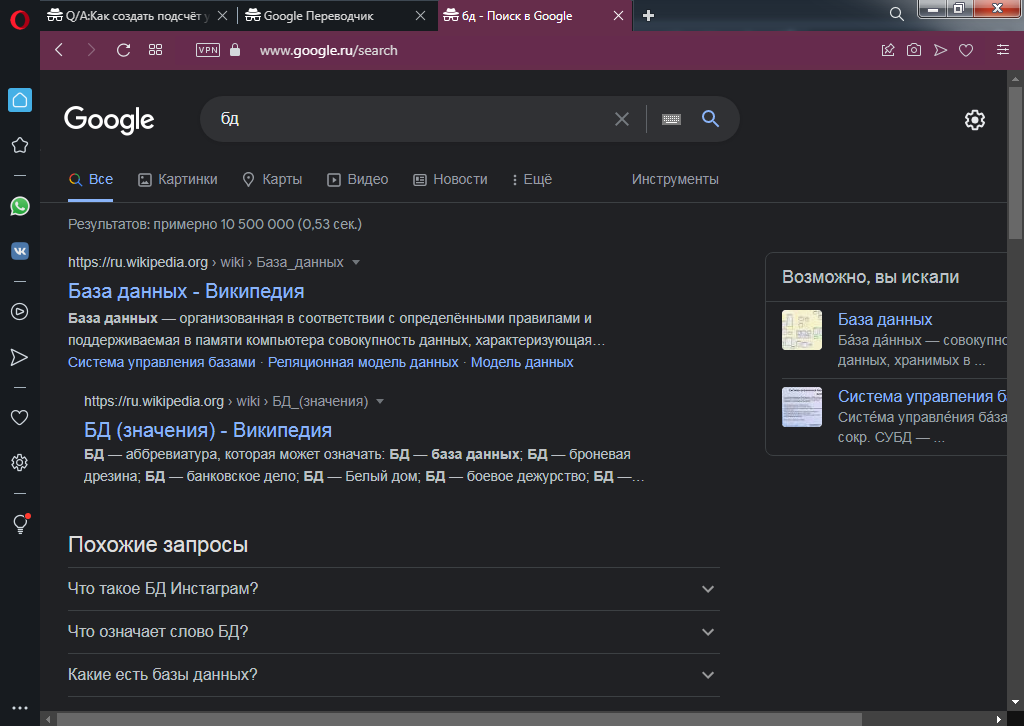The width and height of the screenshot is (1024, 726).
Task: Switch to Google Переводчик tab
Action: [x=319, y=16]
